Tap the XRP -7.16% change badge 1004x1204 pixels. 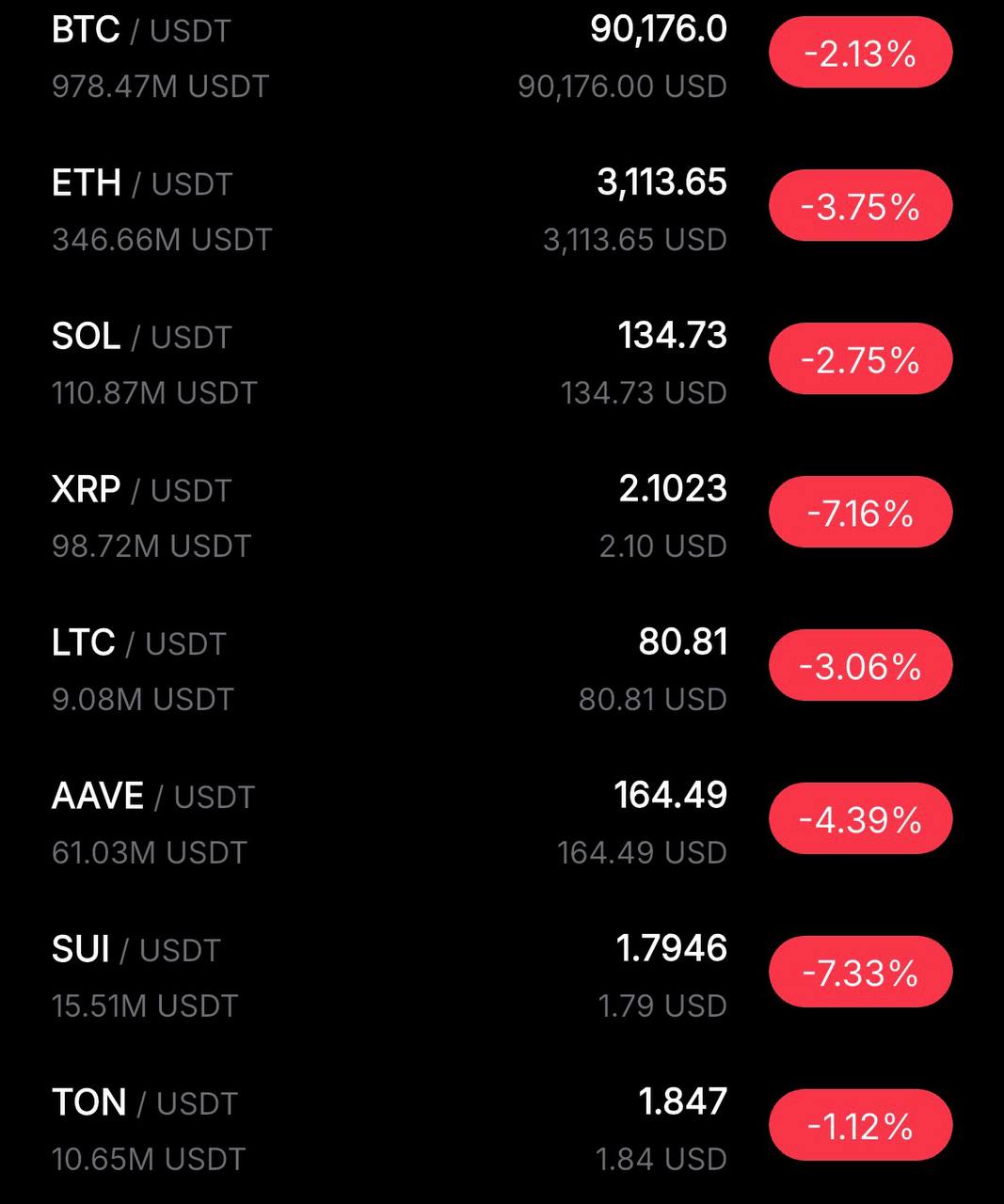pos(860,513)
